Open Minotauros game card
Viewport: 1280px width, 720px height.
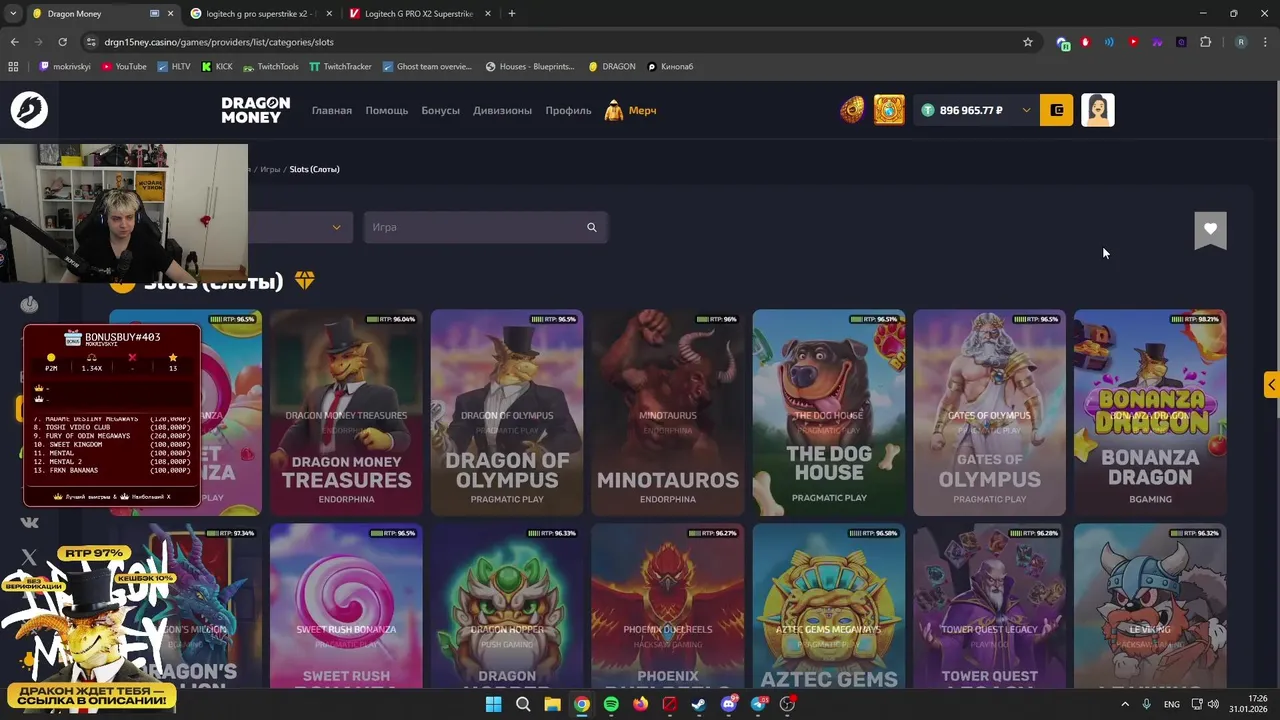pyautogui.click(x=668, y=413)
